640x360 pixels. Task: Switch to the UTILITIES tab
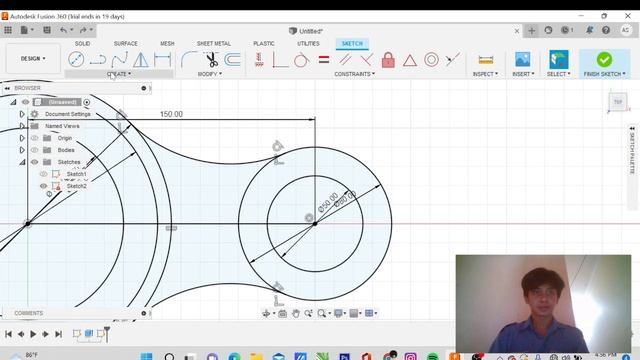click(x=308, y=43)
